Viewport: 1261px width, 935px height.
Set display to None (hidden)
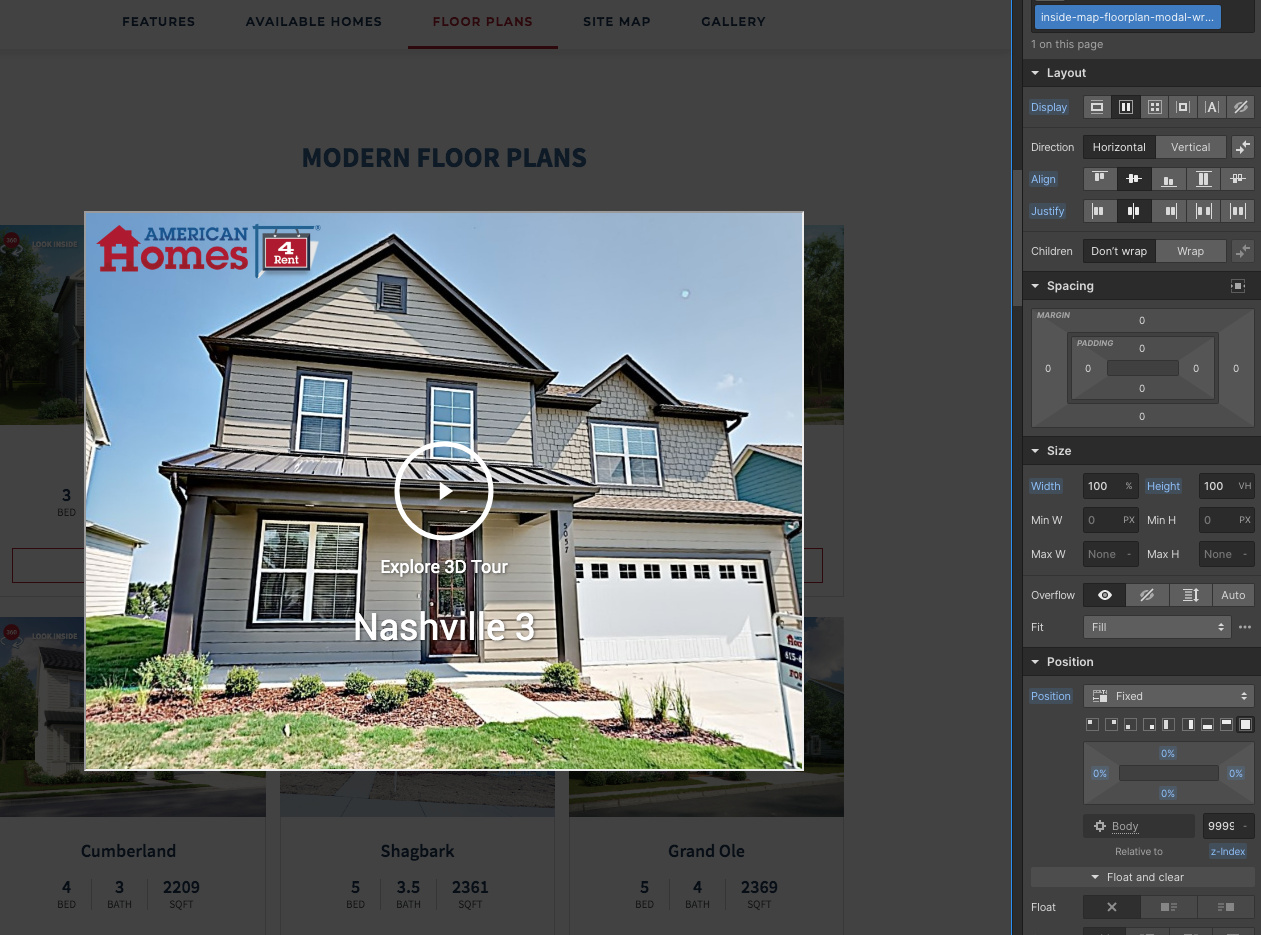coord(1240,107)
